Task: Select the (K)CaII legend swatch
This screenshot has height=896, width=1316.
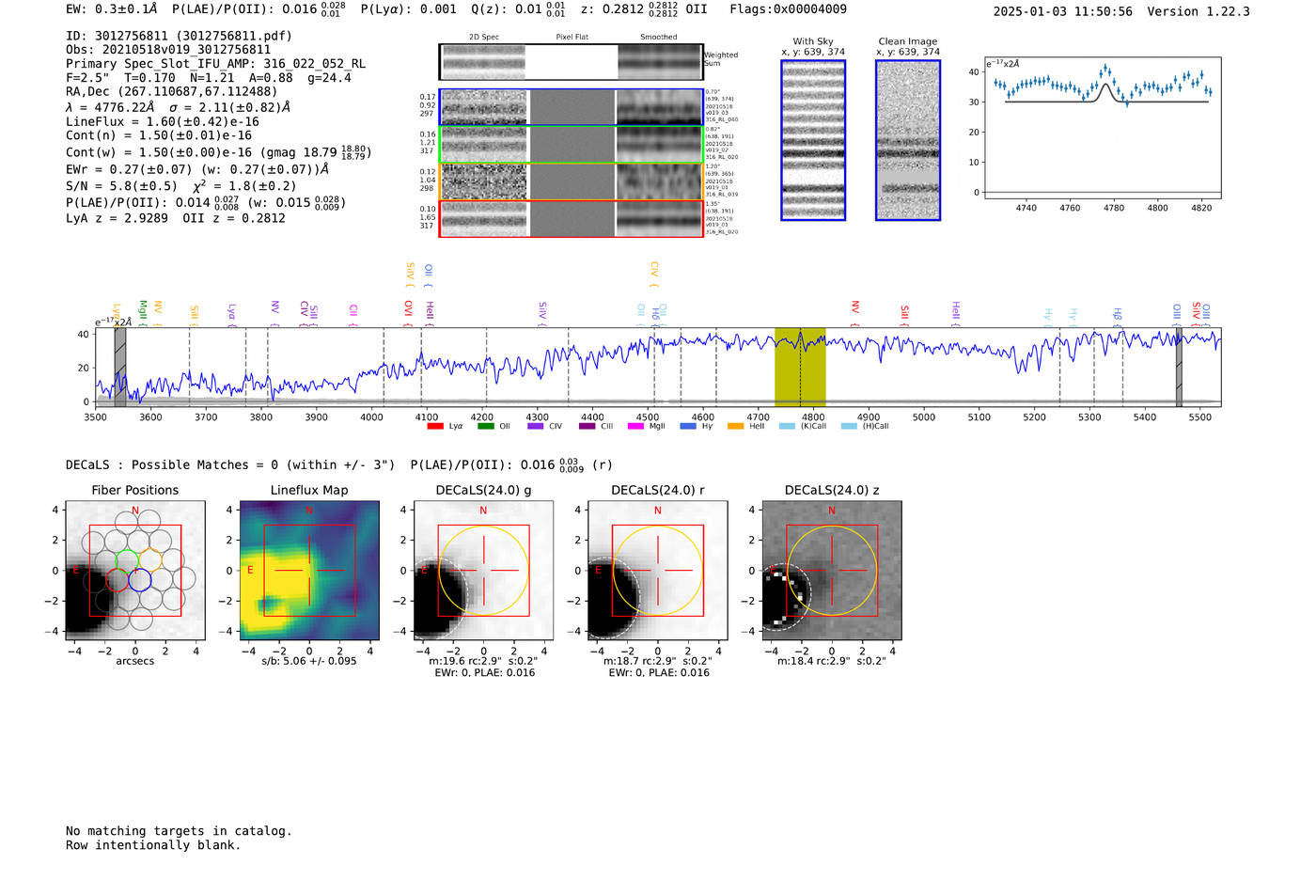Action: coord(787,426)
